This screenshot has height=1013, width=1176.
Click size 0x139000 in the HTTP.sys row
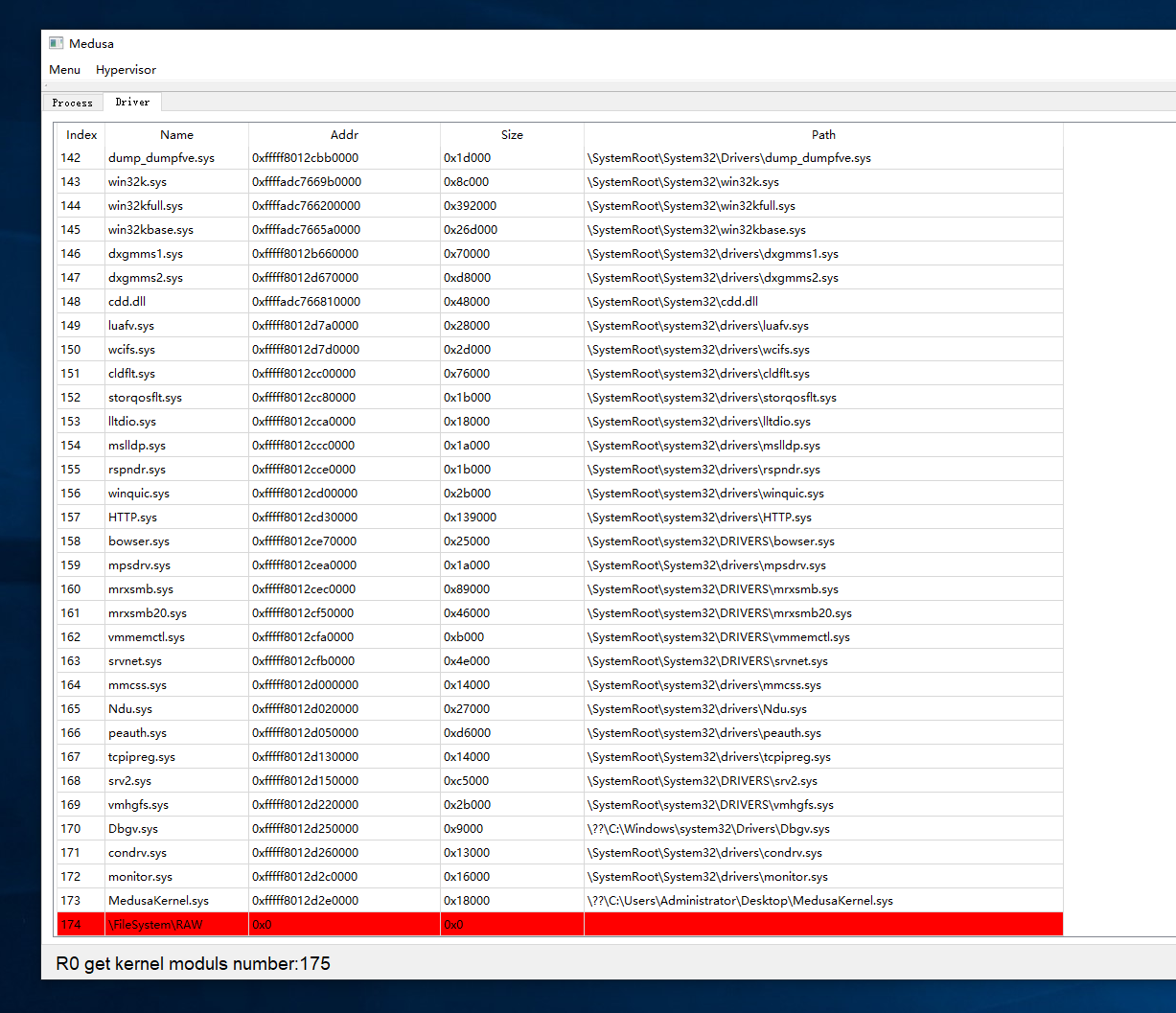tap(513, 518)
